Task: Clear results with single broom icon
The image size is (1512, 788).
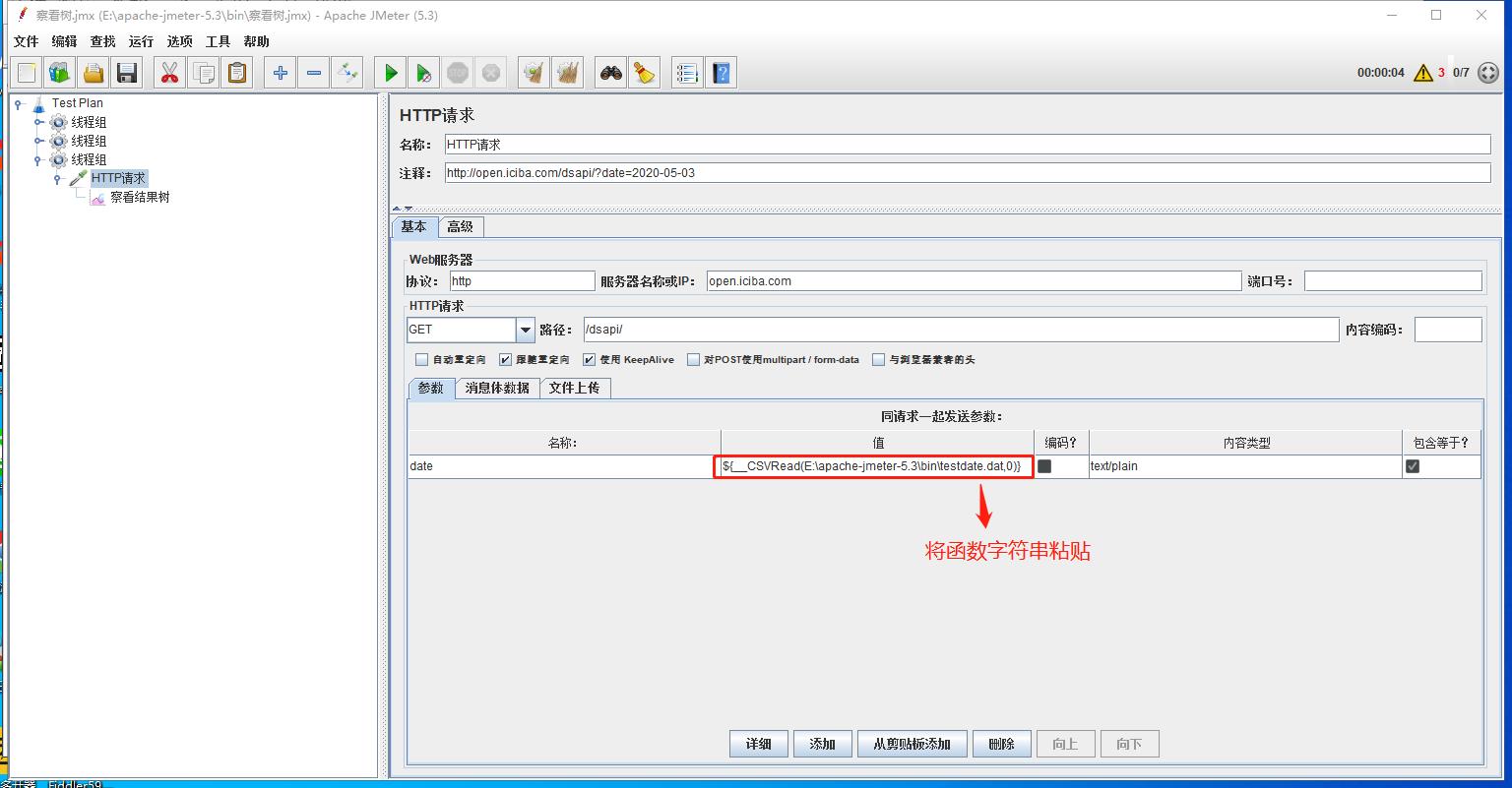Action: 535,73
